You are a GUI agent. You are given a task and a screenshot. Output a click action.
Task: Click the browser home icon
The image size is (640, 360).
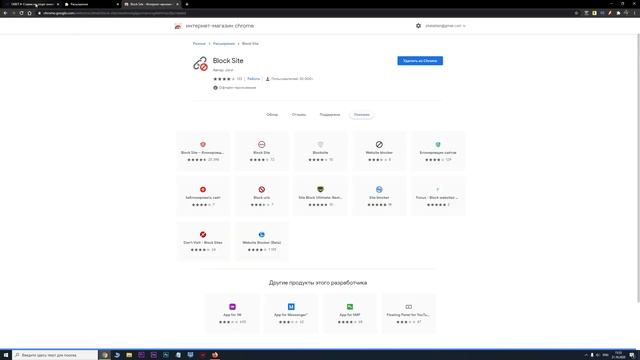[29, 13]
